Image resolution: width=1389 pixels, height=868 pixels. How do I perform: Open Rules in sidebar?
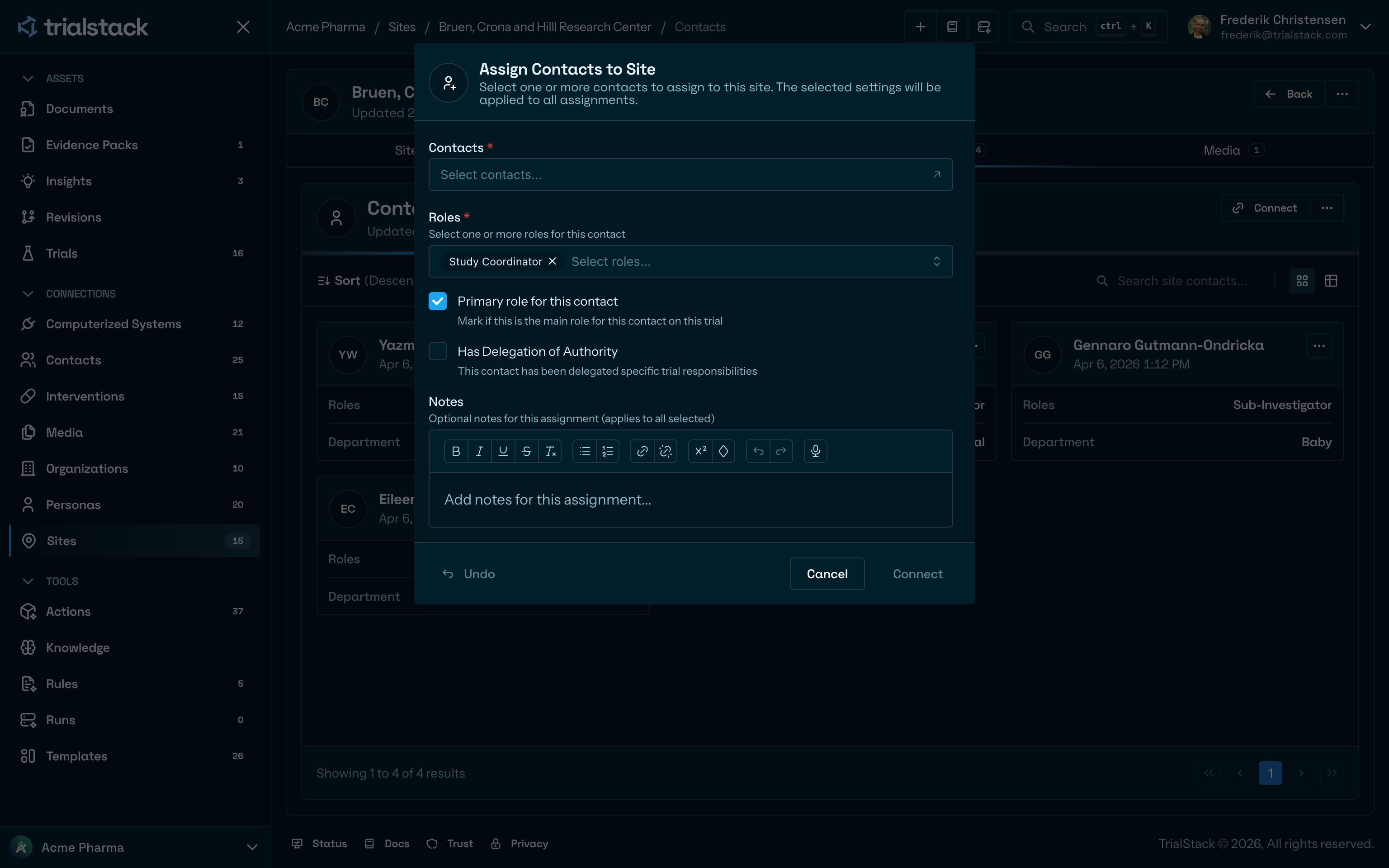[x=135, y=684]
